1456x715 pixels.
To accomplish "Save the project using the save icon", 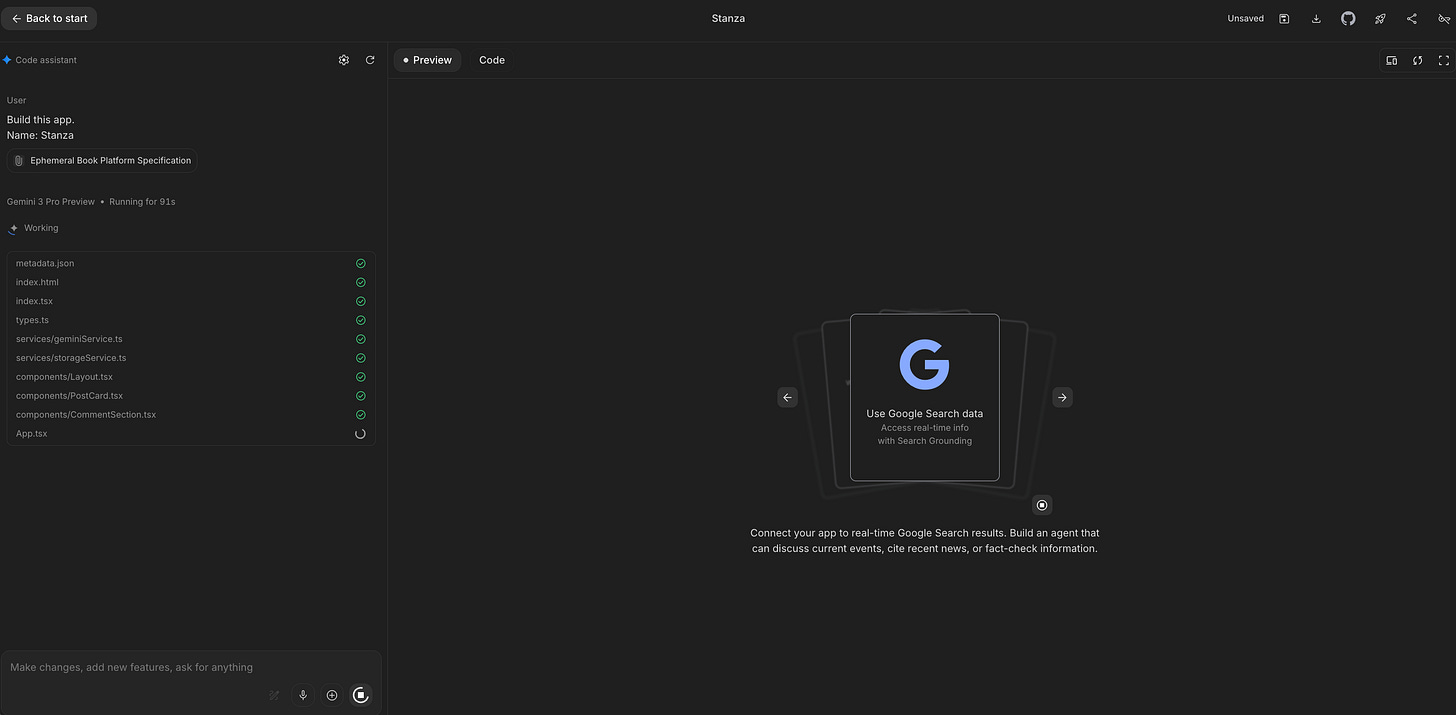I will pos(1284,18).
